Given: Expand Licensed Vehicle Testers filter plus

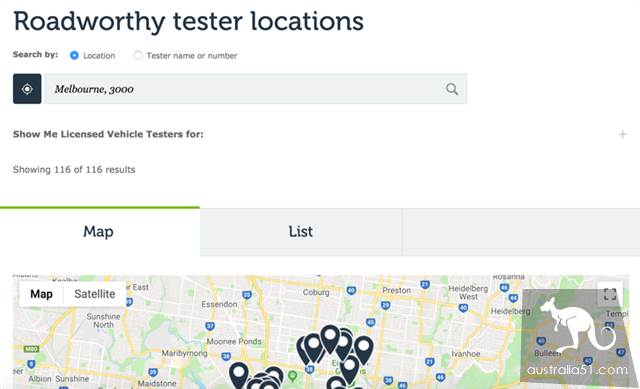Looking at the screenshot, I should (x=622, y=134).
